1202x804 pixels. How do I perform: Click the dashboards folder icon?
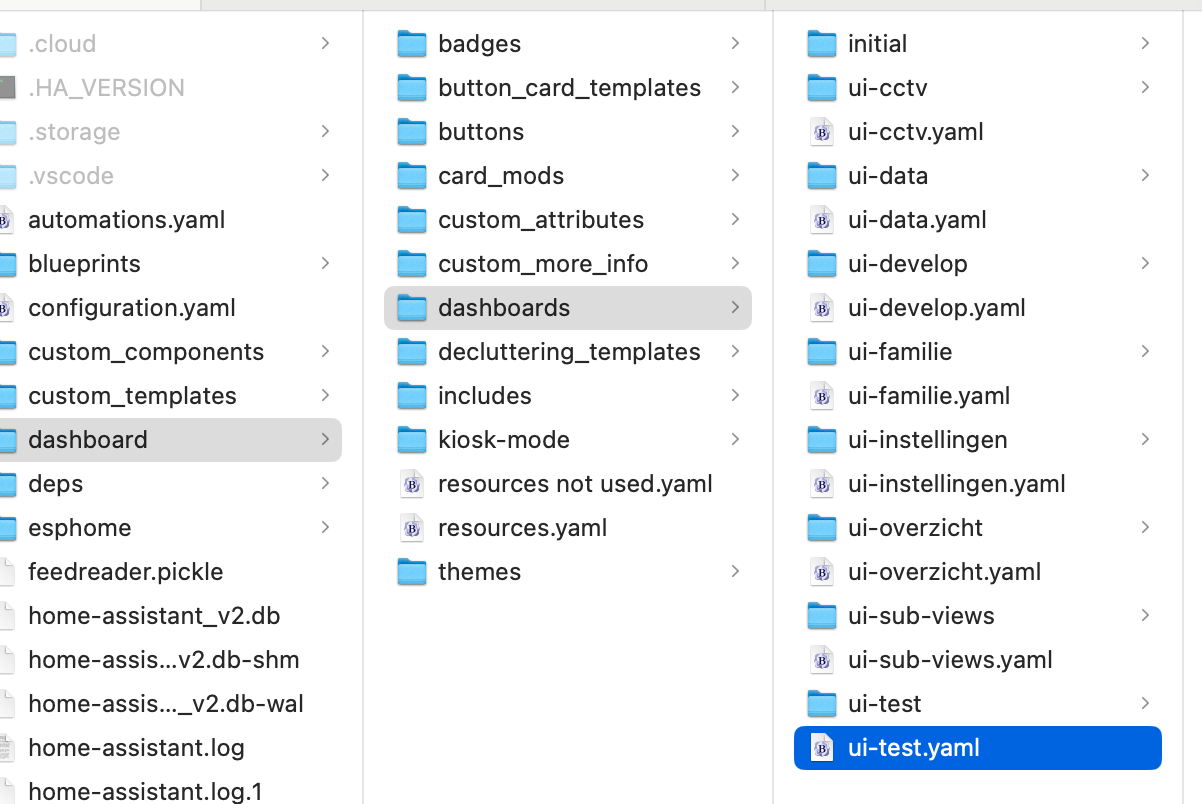coord(411,308)
